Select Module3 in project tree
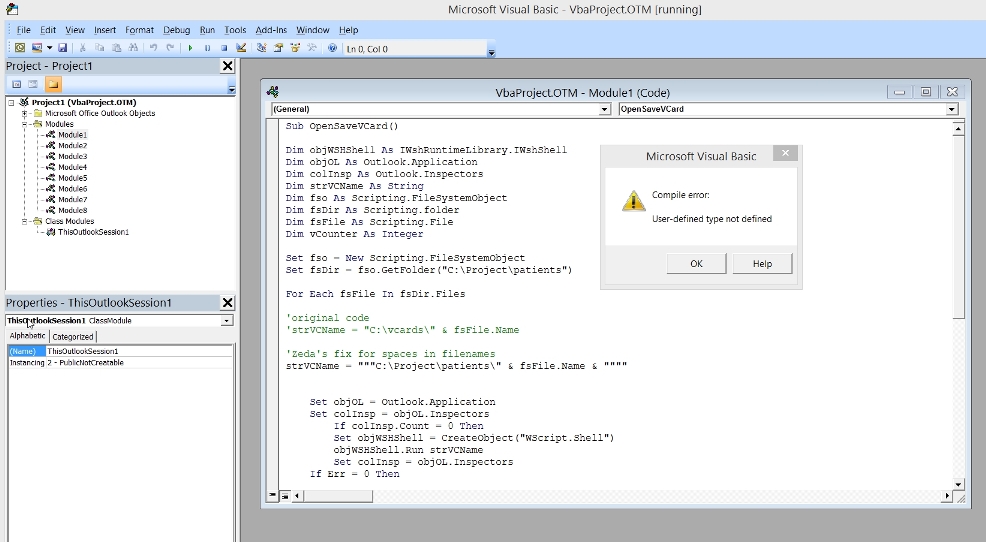 [72, 156]
